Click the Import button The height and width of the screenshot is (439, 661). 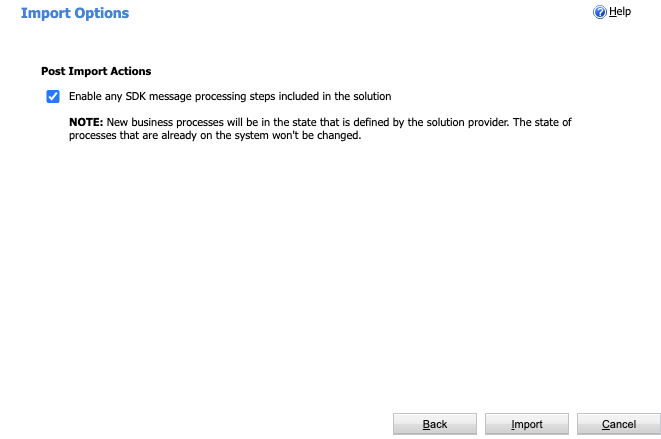click(x=527, y=424)
